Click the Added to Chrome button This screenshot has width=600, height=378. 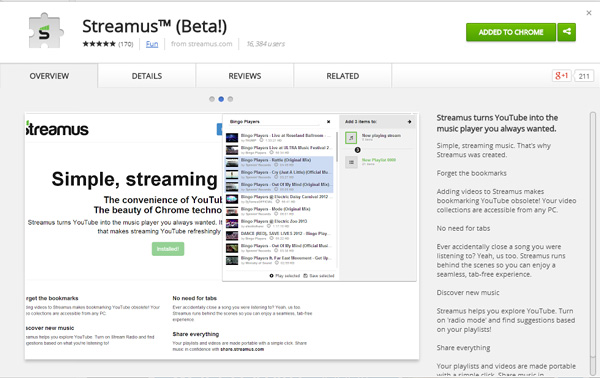(x=511, y=32)
